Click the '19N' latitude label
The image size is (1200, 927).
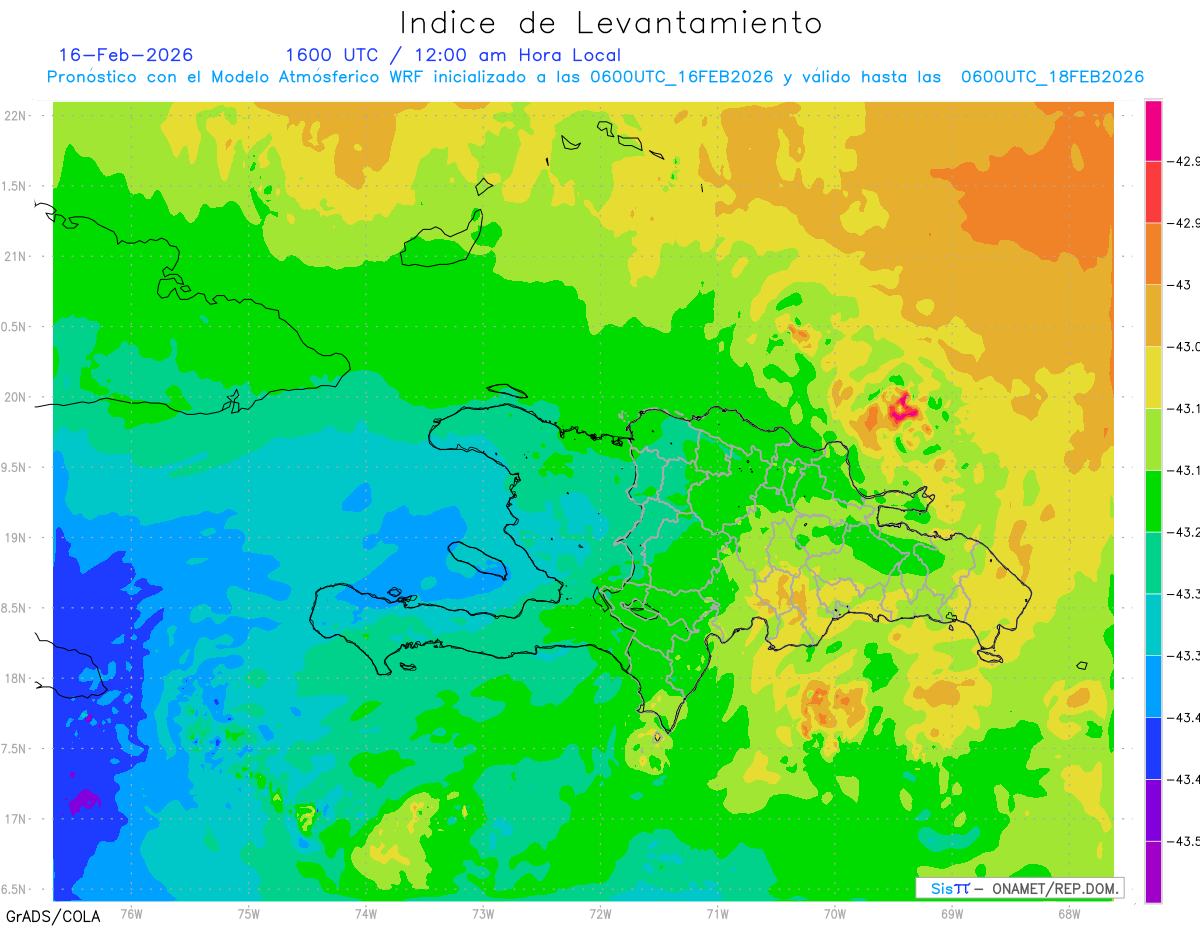[16, 538]
